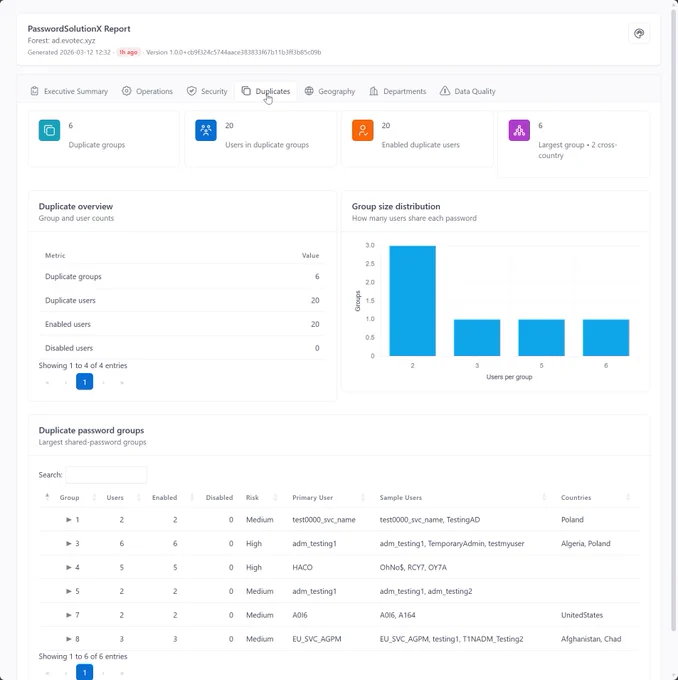Click page 1 in password groups pagination
This screenshot has height=680, width=678.
point(85,672)
